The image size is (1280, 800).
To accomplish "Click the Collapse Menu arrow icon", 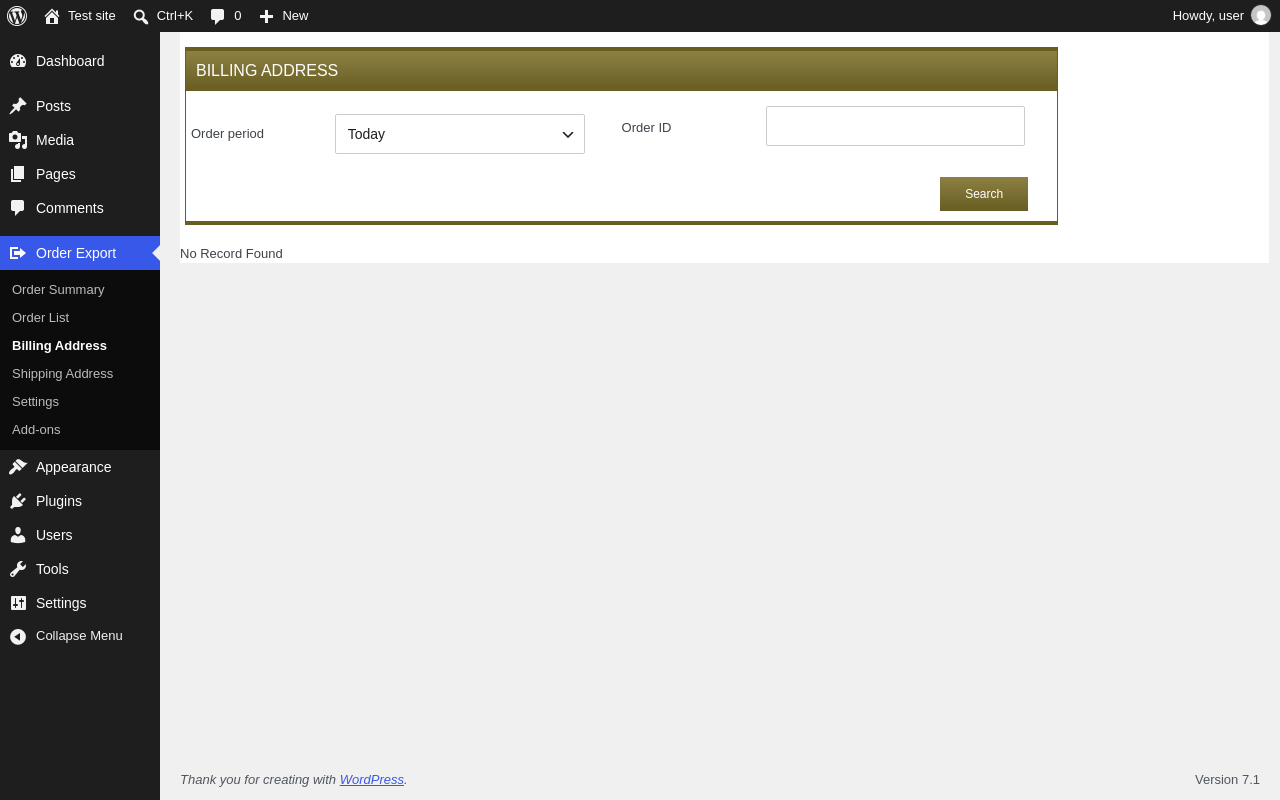I will (18, 636).
